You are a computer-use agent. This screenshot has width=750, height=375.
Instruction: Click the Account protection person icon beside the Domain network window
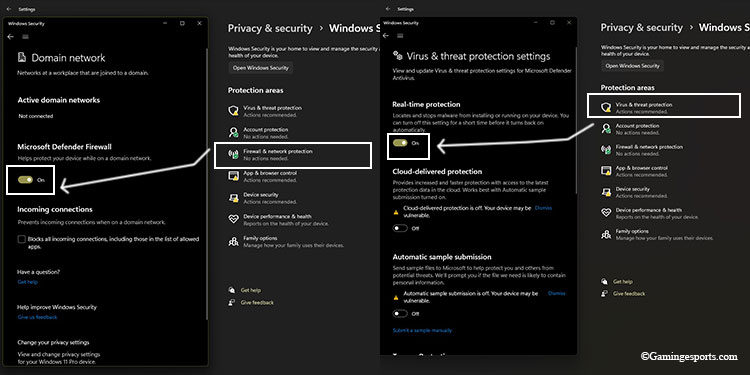pyautogui.click(x=233, y=132)
